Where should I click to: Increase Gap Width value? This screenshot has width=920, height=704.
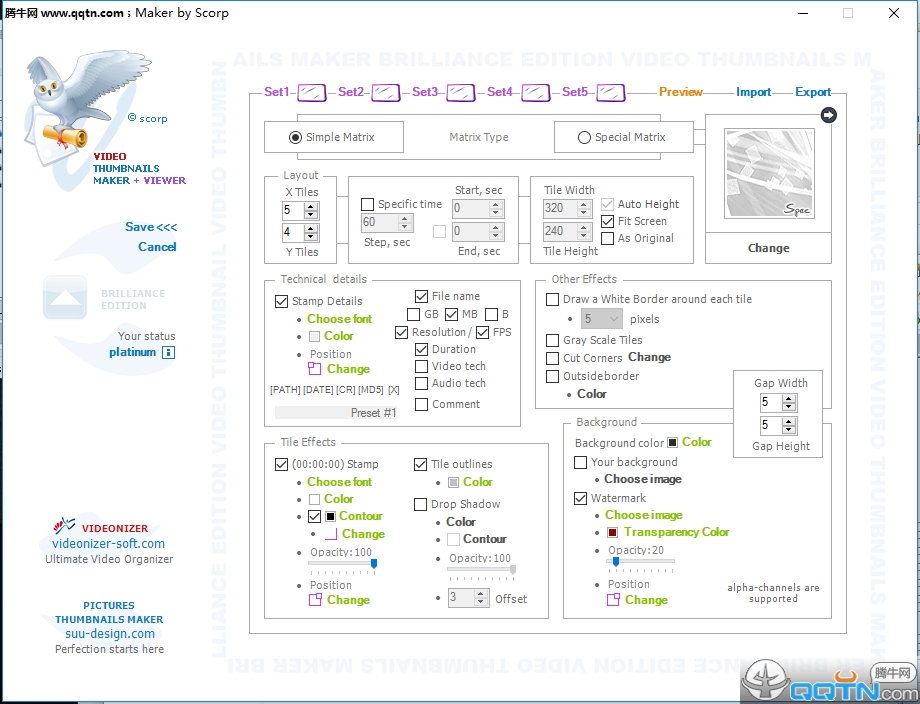click(x=789, y=399)
